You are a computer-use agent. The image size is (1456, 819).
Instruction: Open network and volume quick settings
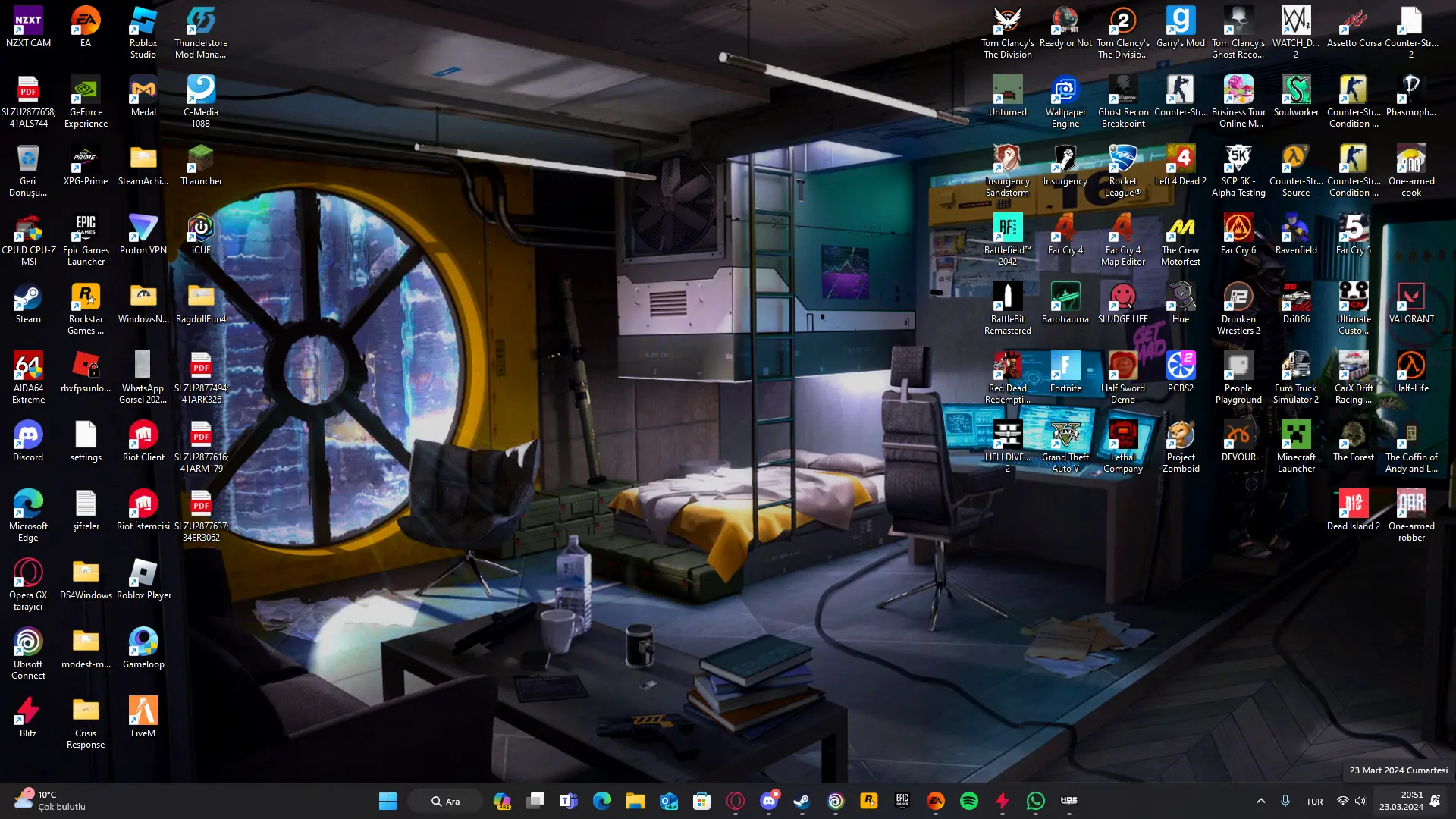click(x=1351, y=801)
